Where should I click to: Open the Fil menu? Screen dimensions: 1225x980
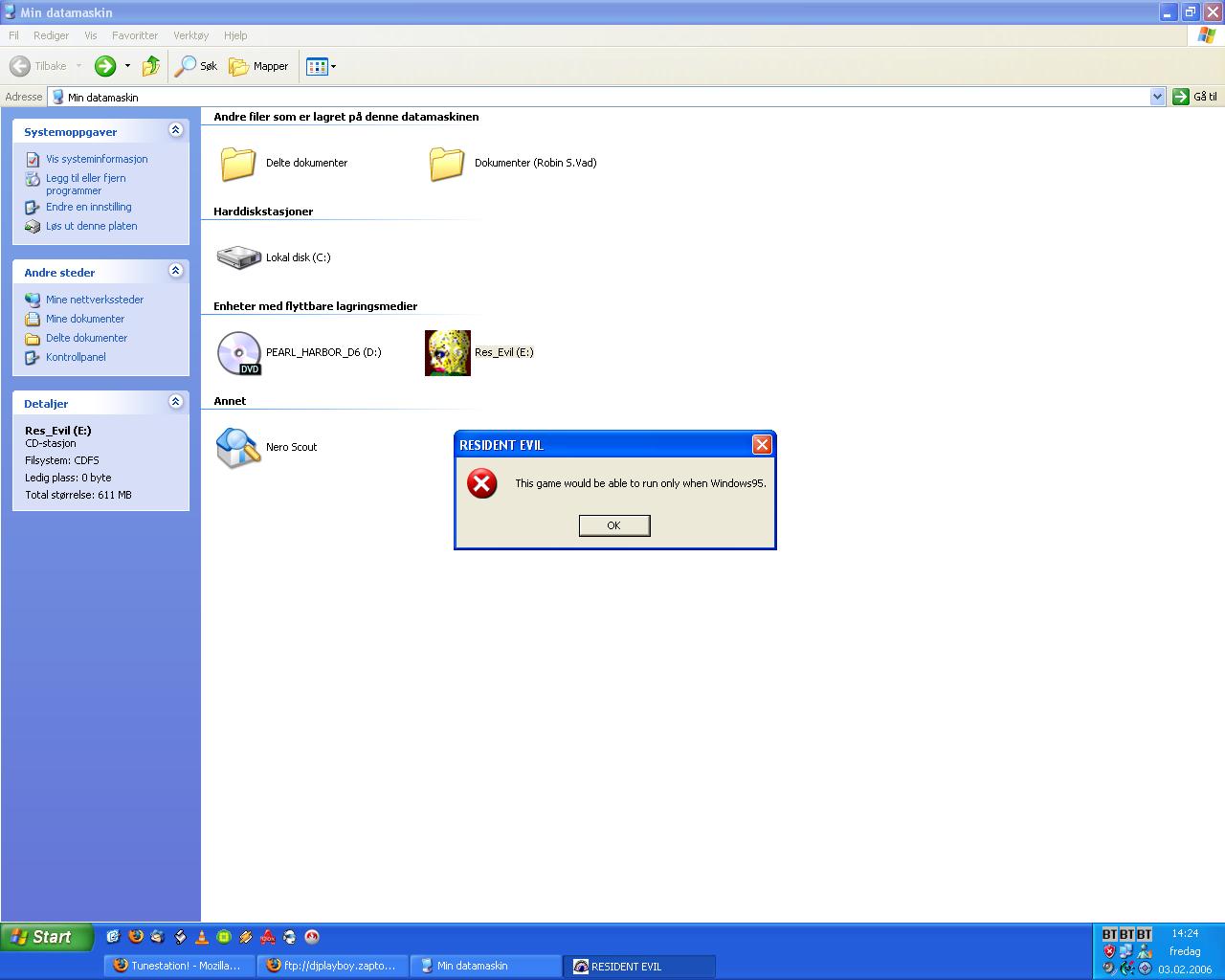tap(13, 35)
